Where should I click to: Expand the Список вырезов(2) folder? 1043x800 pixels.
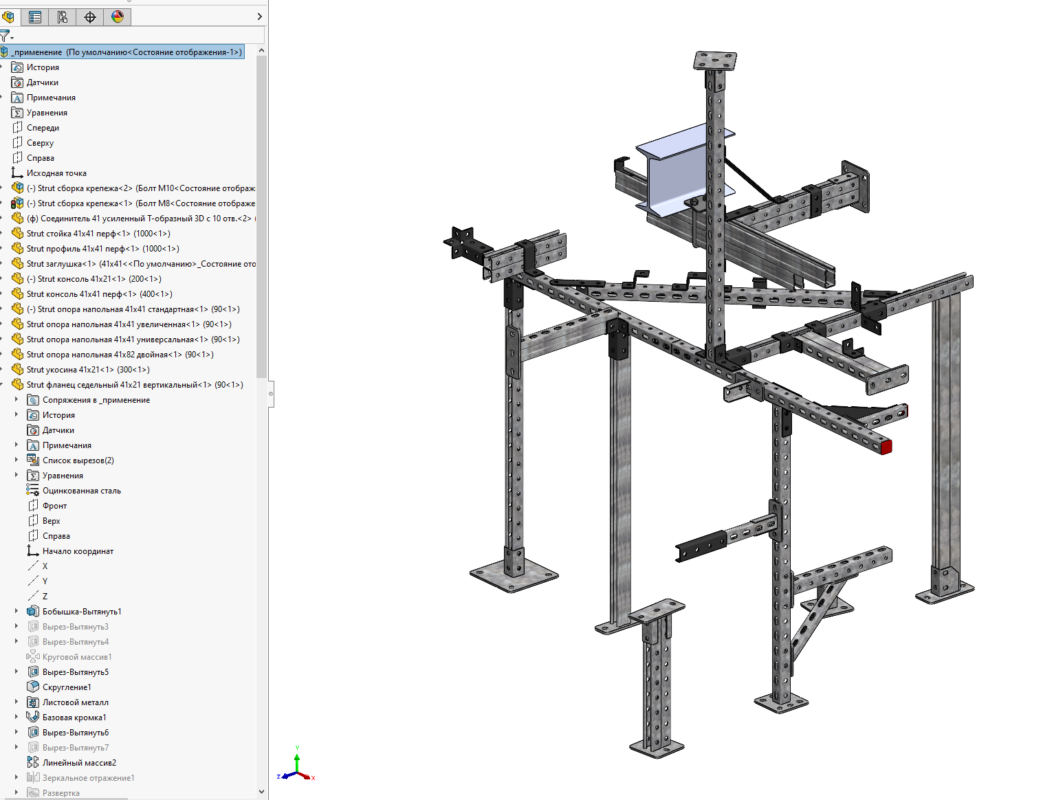pos(17,460)
